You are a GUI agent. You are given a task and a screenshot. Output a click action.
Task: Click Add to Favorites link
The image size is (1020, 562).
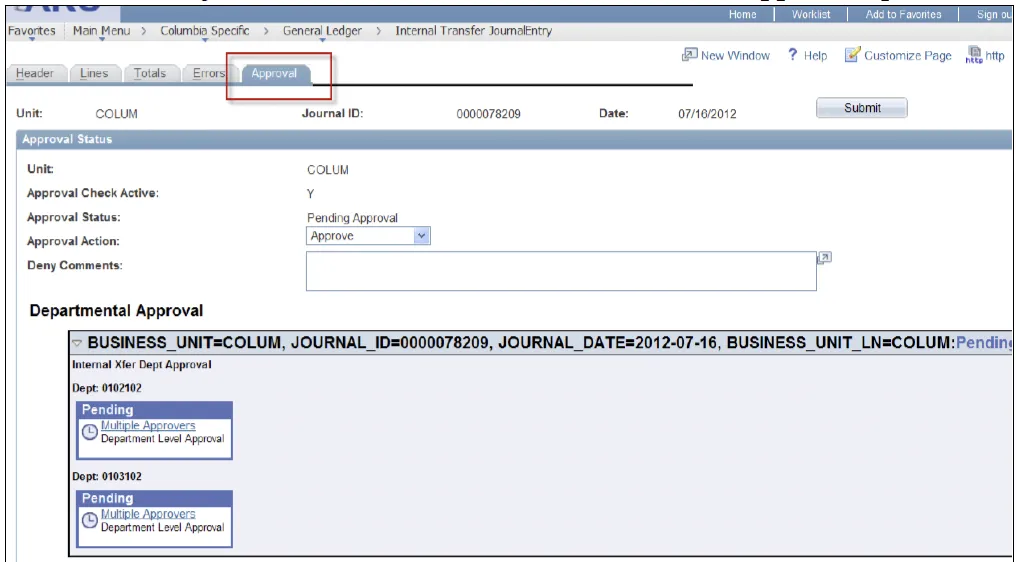[903, 14]
